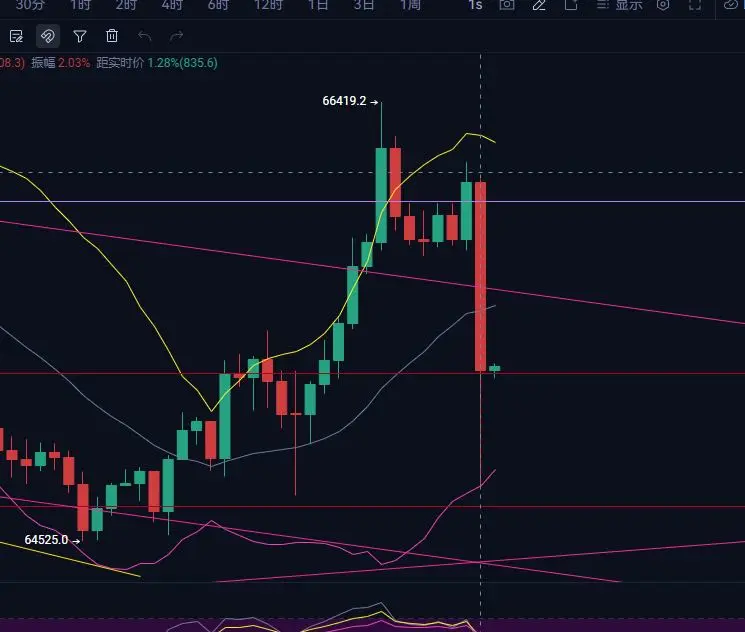
Task: Switch chart to 1日 interval
Action: pyautogui.click(x=318, y=5)
